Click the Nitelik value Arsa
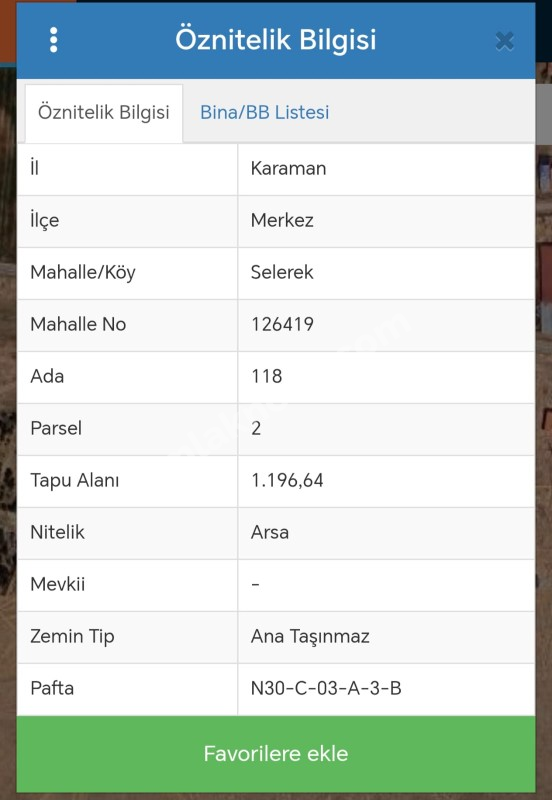The height and width of the screenshot is (800, 552). (270, 533)
